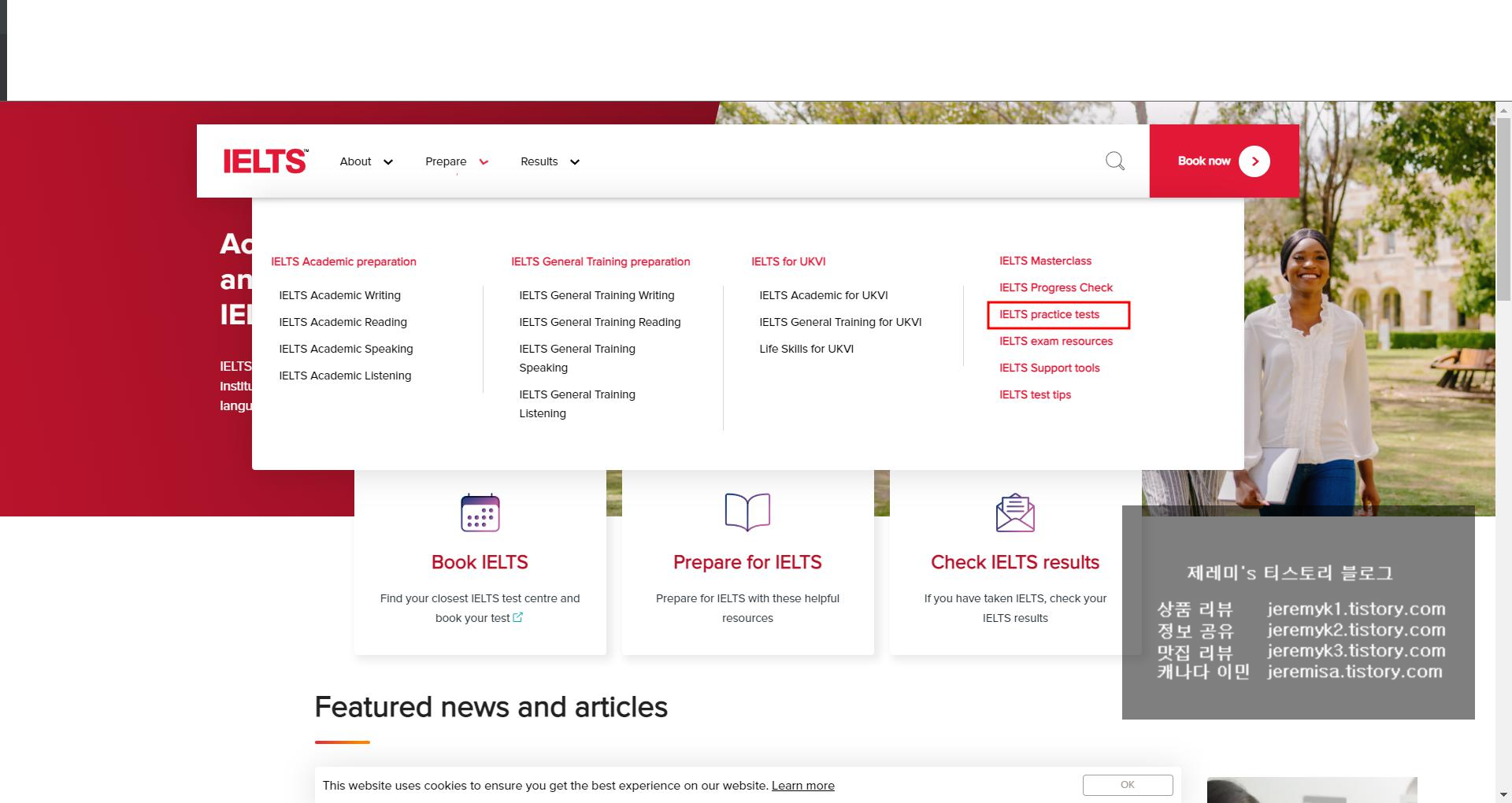Select IELTS Academic Speaking
The image size is (1512, 803).
click(346, 349)
